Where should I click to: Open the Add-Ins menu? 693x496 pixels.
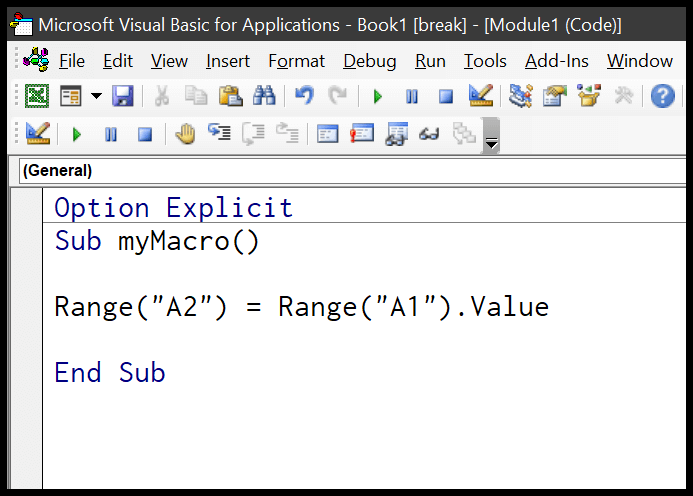pyautogui.click(x=557, y=61)
